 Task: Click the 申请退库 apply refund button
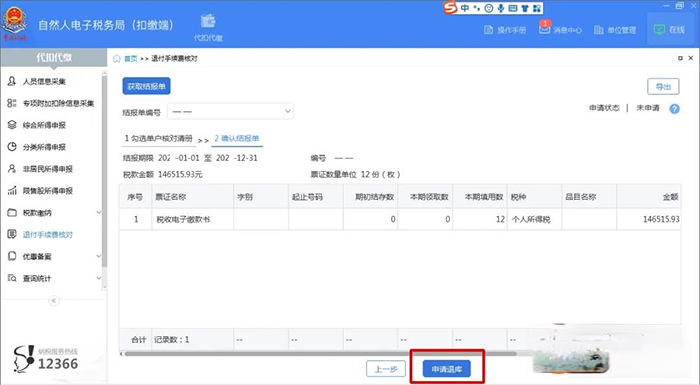click(447, 369)
